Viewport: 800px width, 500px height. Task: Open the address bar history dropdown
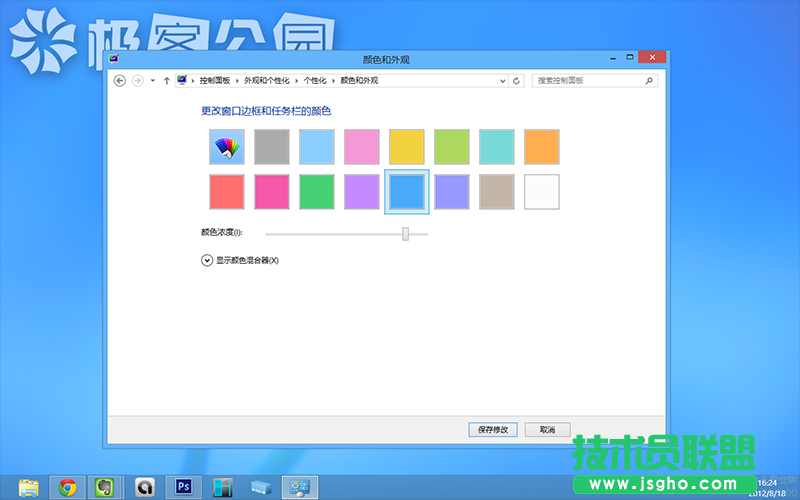pos(503,81)
